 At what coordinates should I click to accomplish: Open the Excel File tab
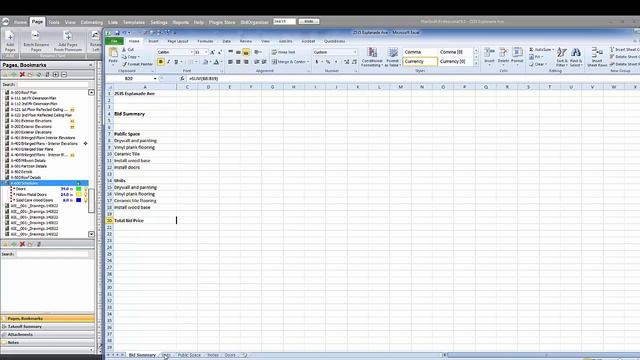[x=114, y=41]
